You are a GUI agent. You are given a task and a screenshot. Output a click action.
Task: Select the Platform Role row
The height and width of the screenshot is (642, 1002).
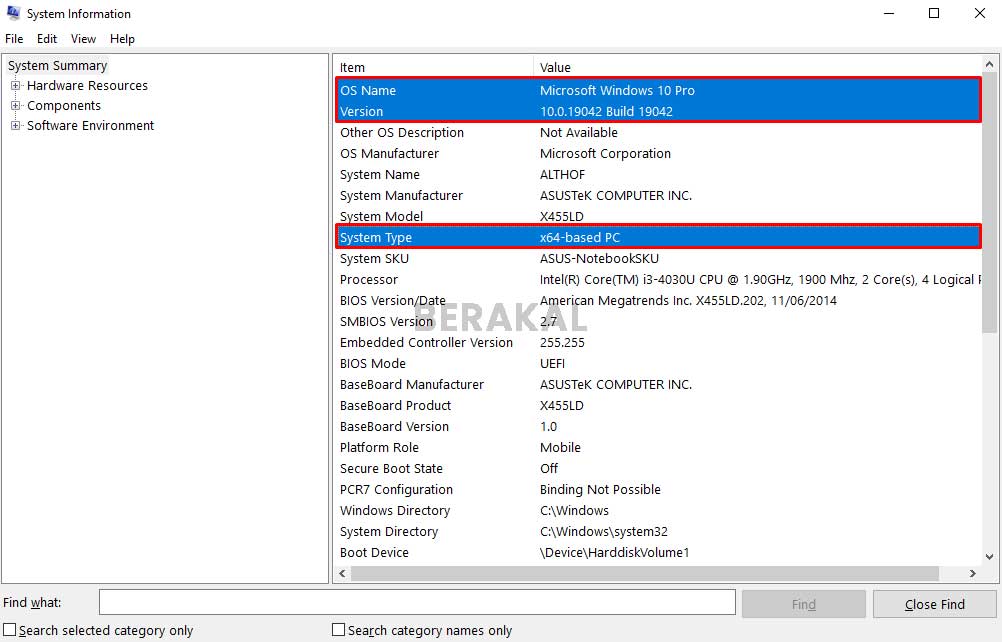[x=658, y=447]
